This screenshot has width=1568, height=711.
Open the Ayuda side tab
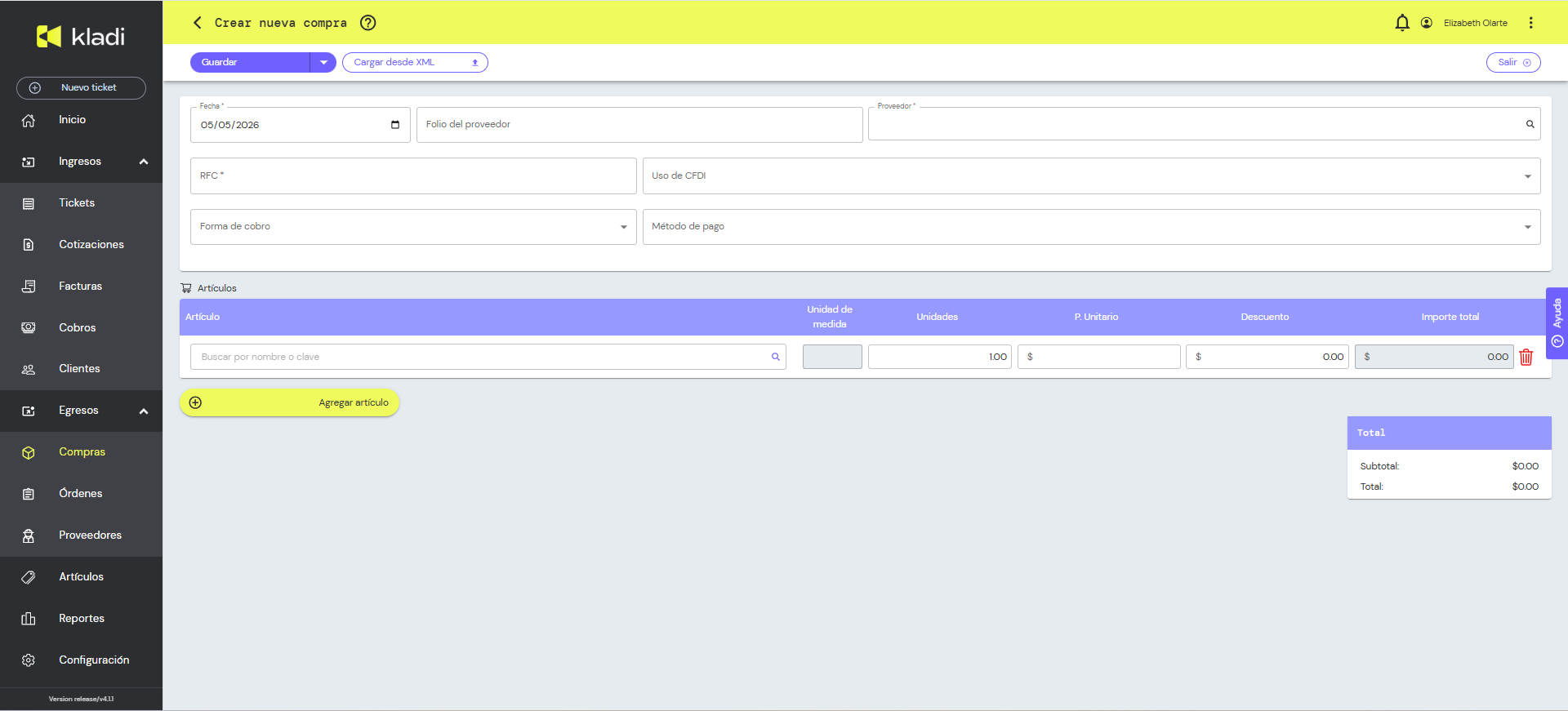[1557, 323]
